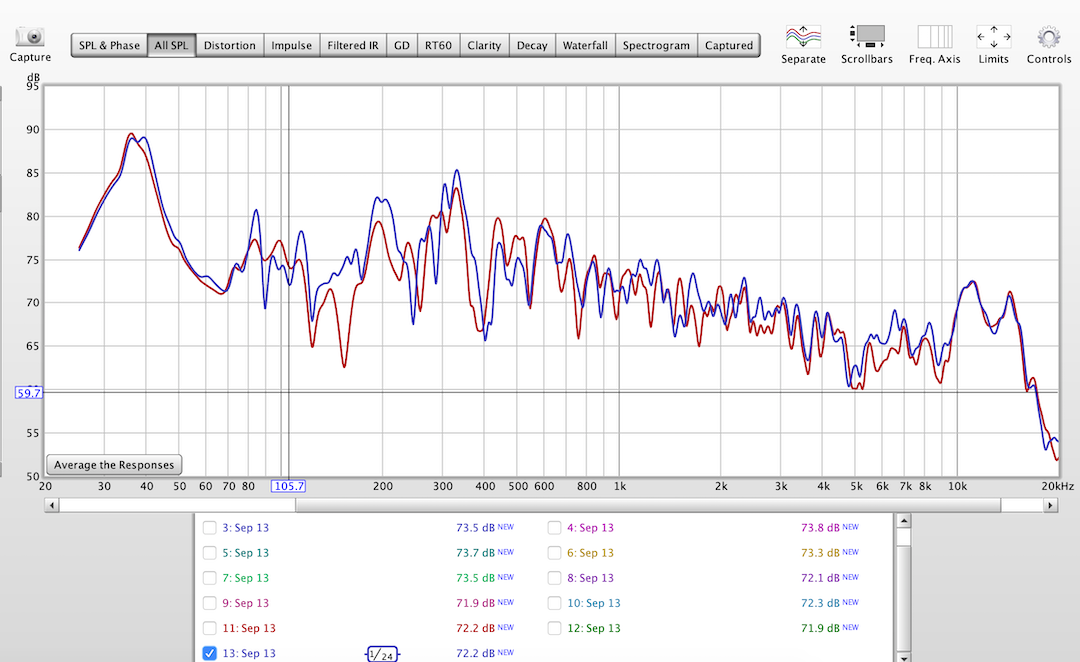Go to the SPL & Phase view
Screen dimensions: 1080x662
tap(109, 45)
